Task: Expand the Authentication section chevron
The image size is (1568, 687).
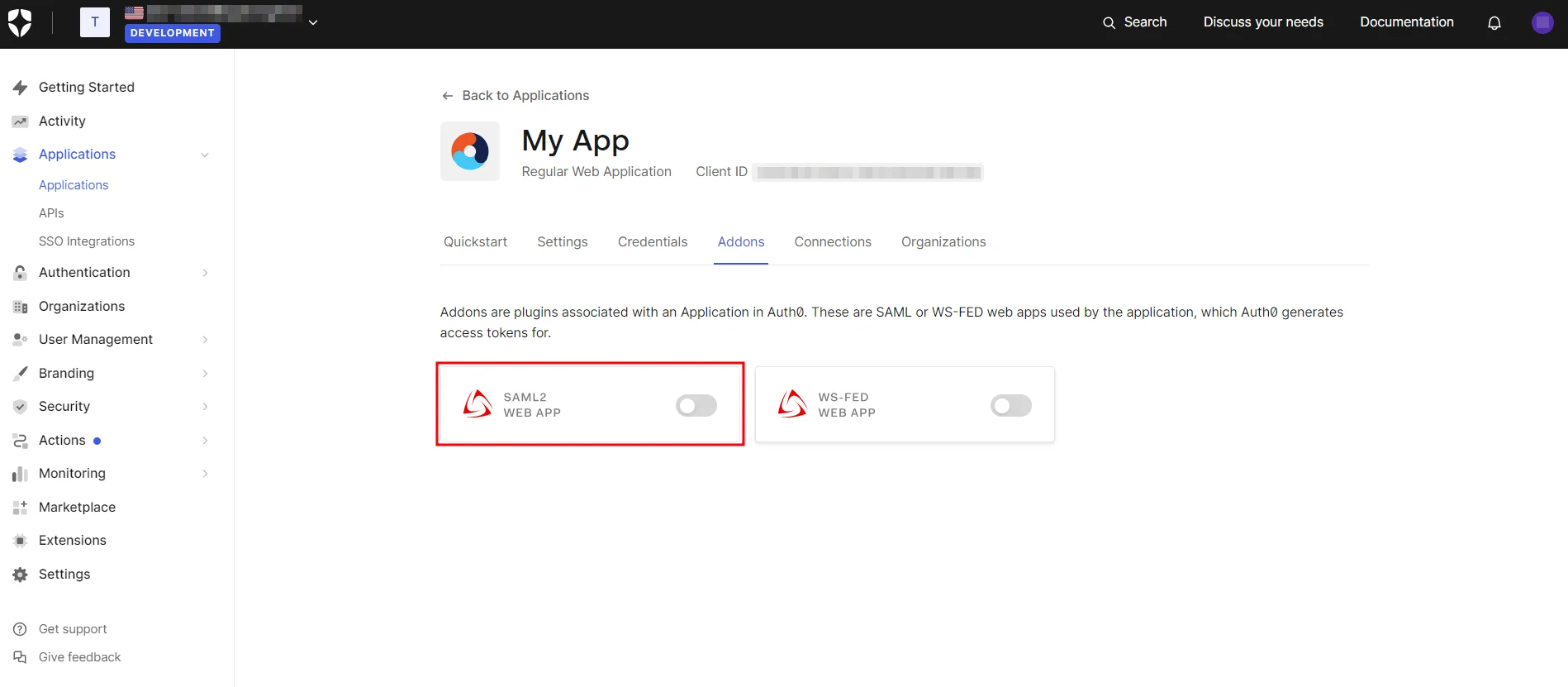Action: pyautogui.click(x=205, y=273)
